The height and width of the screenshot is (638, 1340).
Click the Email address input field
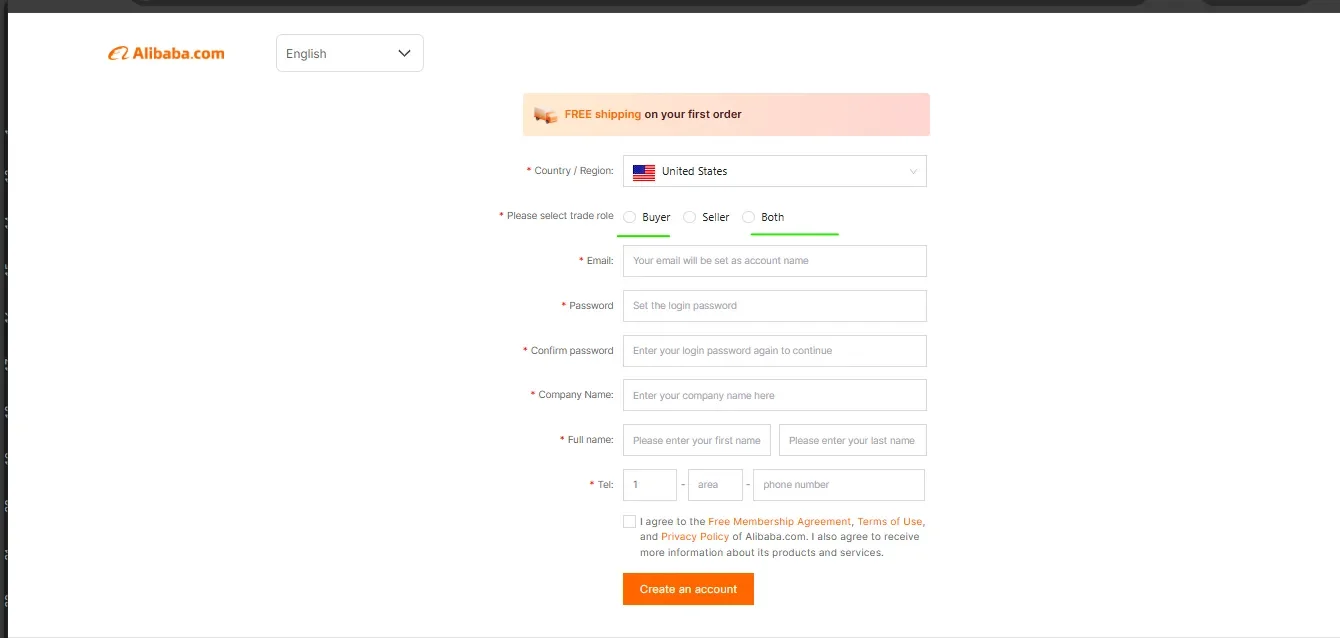click(x=774, y=260)
